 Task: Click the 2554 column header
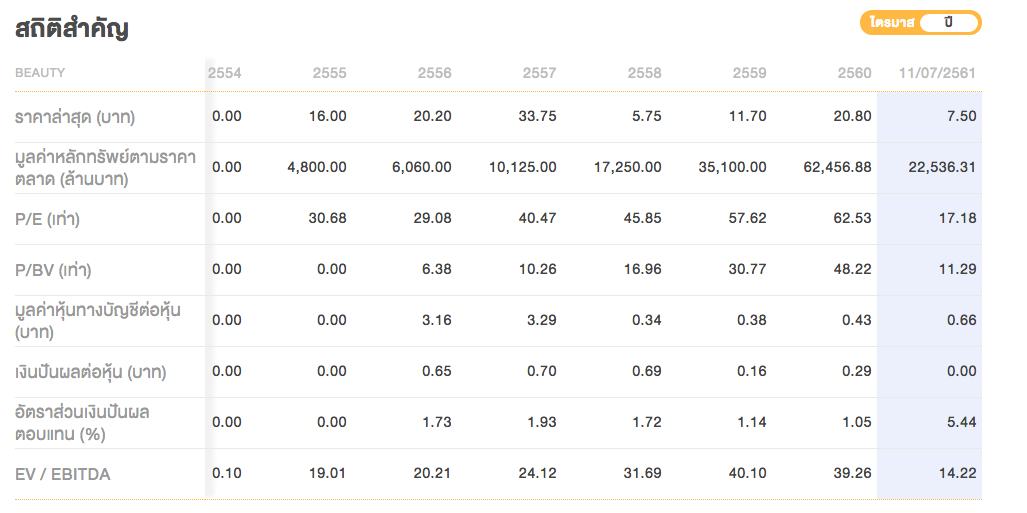[225, 73]
